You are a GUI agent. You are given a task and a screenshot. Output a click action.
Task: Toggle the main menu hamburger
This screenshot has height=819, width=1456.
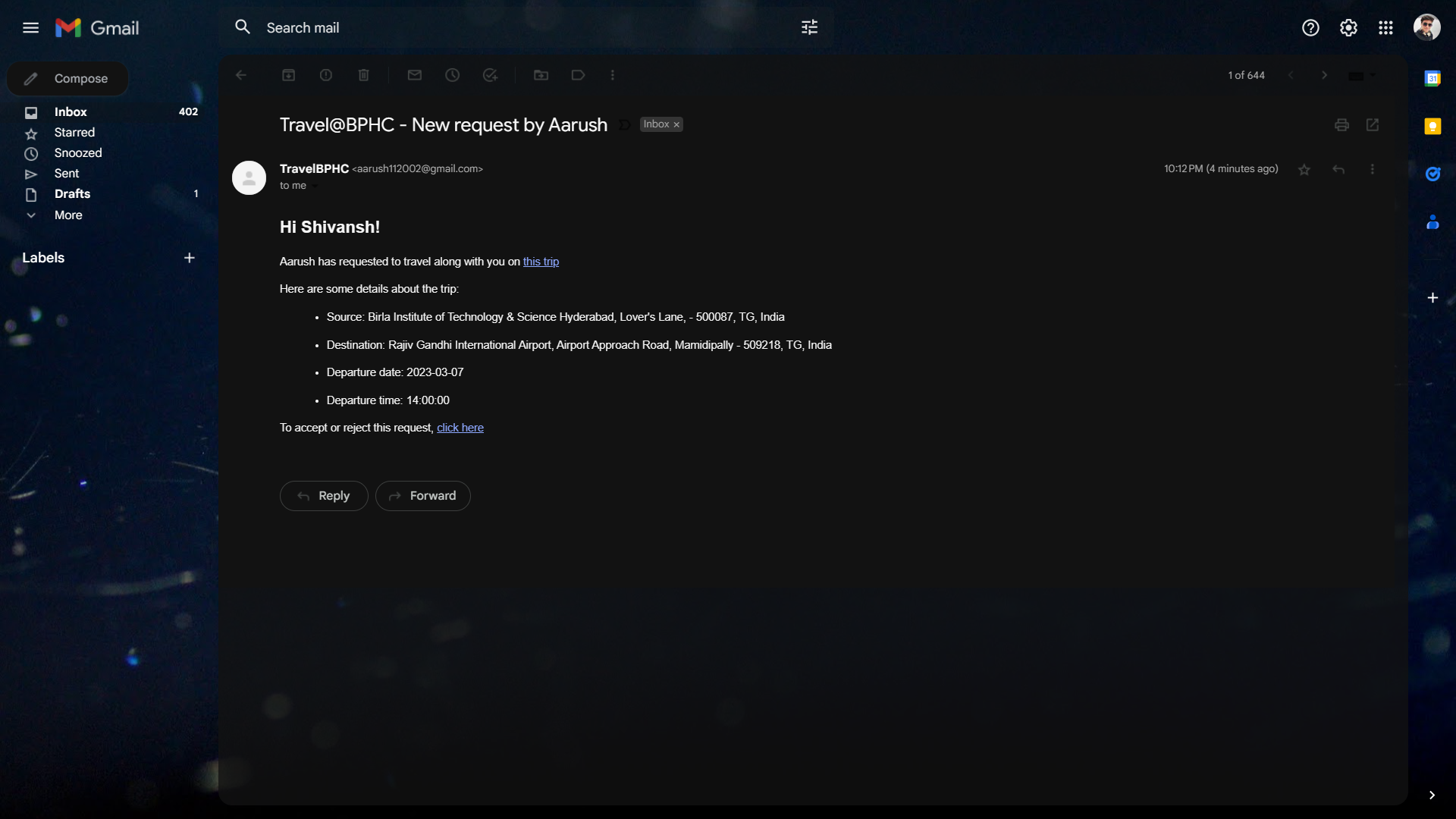[30, 28]
